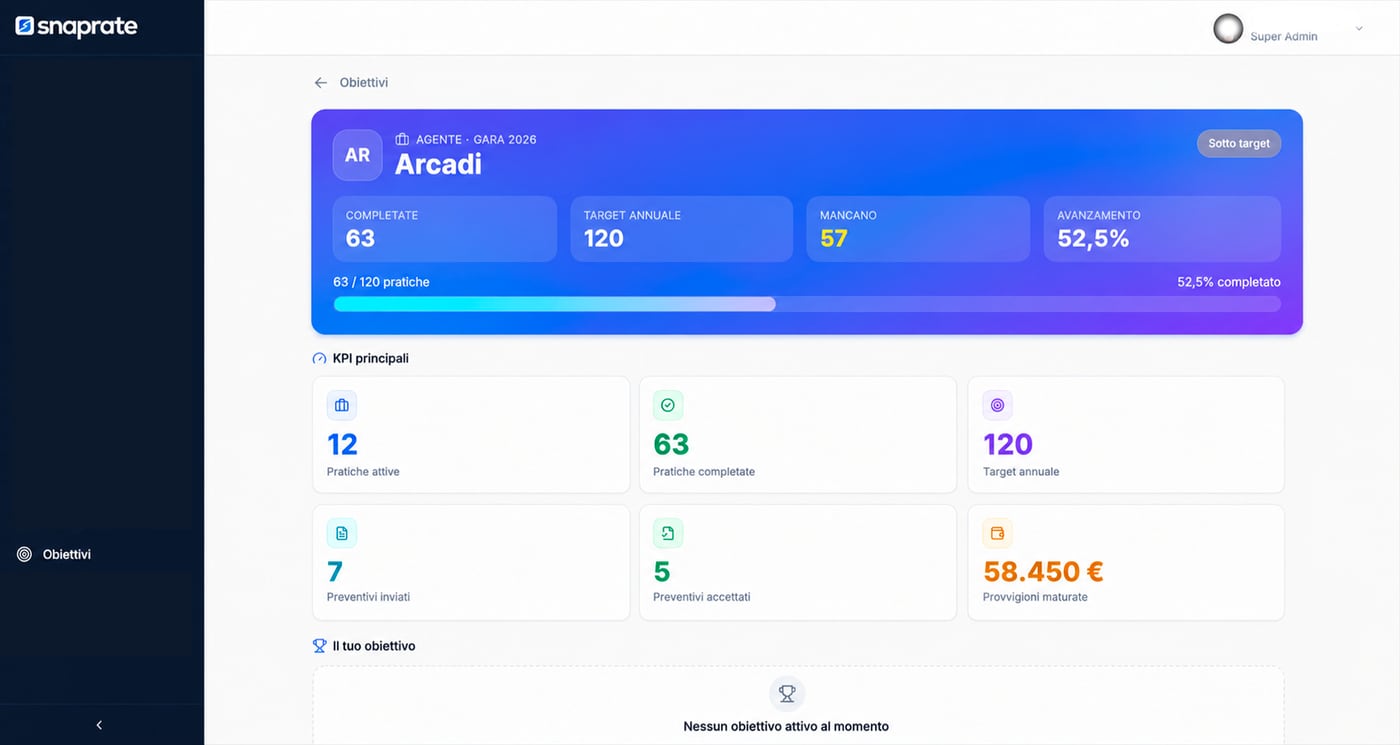The image size is (1400, 745).
Task: Open the Mancano 57 stat box
Action: tap(918, 229)
